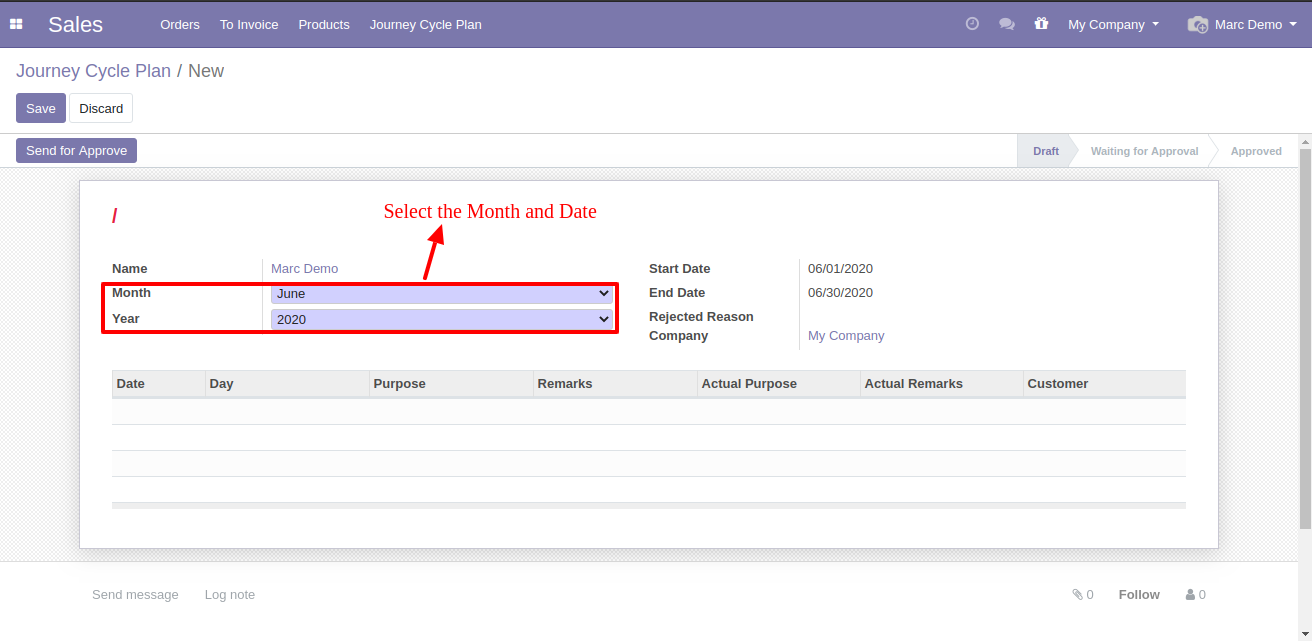This screenshot has width=1312, height=641.
Task: Save the new journey cycle plan
Action: point(41,108)
